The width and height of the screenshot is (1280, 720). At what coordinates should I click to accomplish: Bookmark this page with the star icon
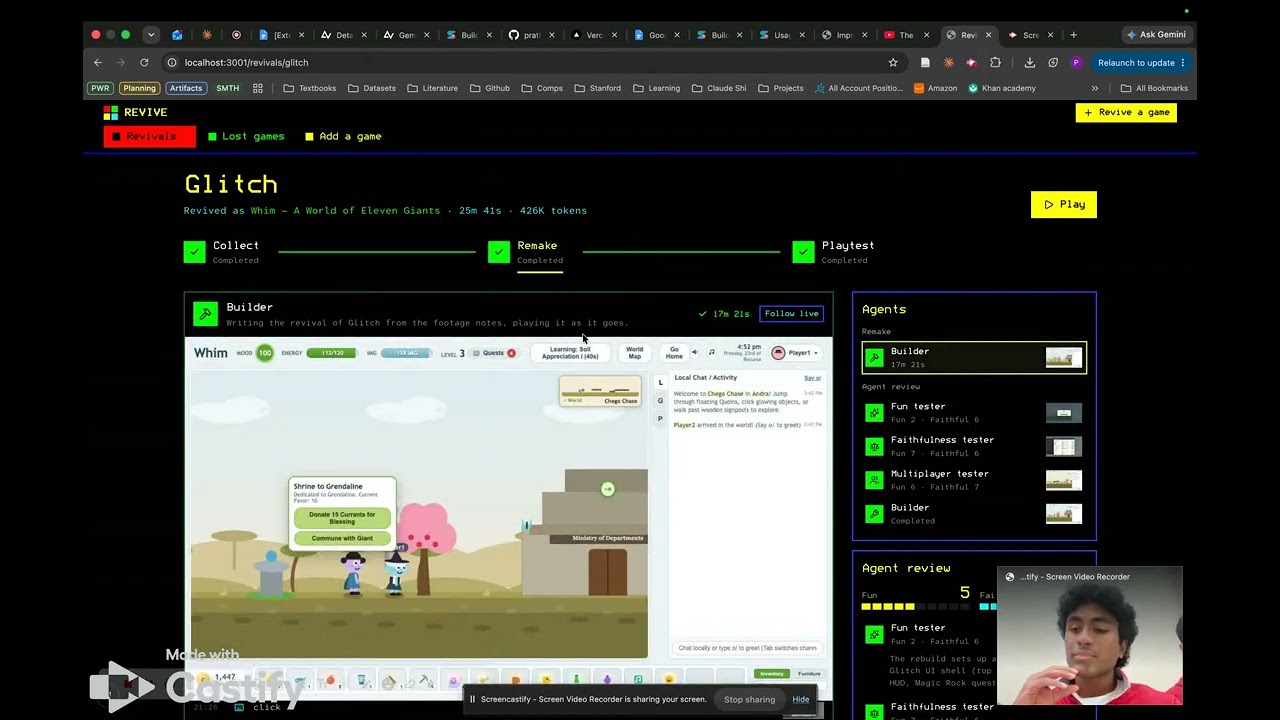(x=893, y=62)
